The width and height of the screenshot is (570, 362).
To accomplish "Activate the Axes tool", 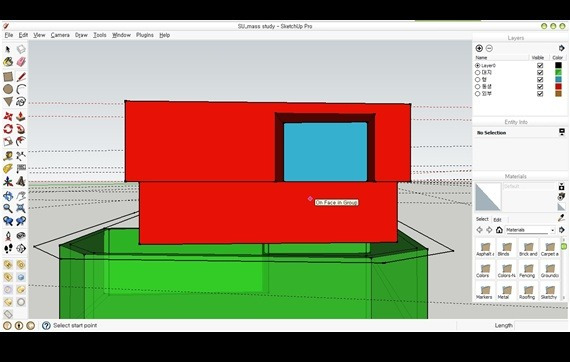I will click(8, 181).
